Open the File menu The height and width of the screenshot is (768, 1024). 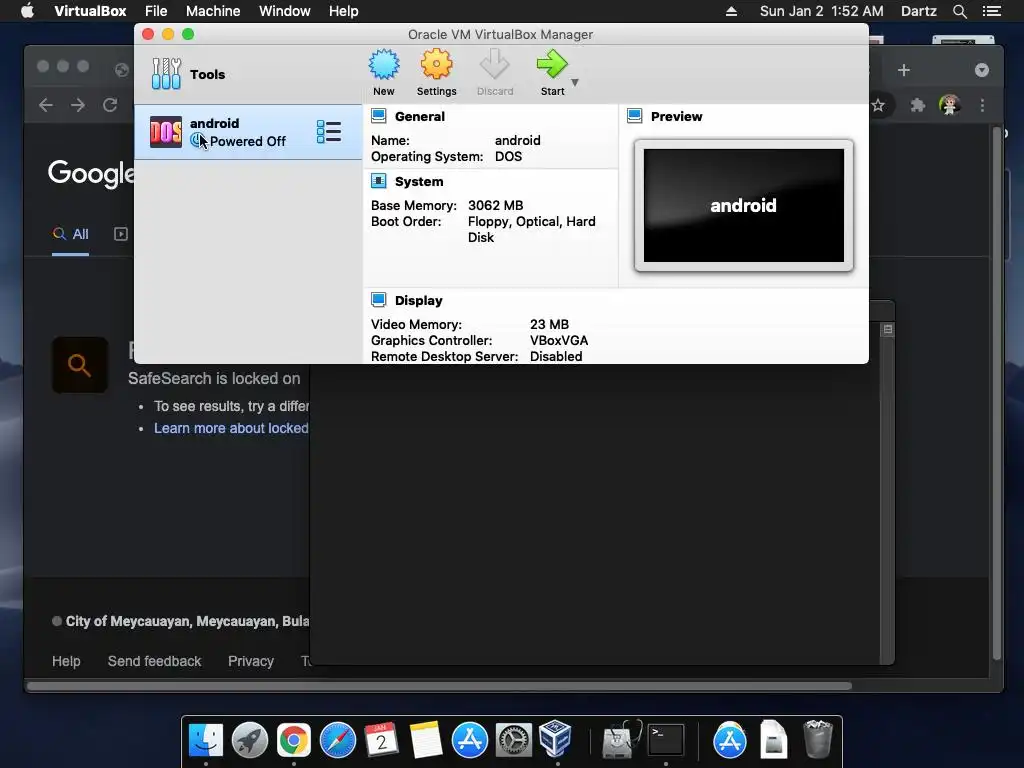pos(156,11)
